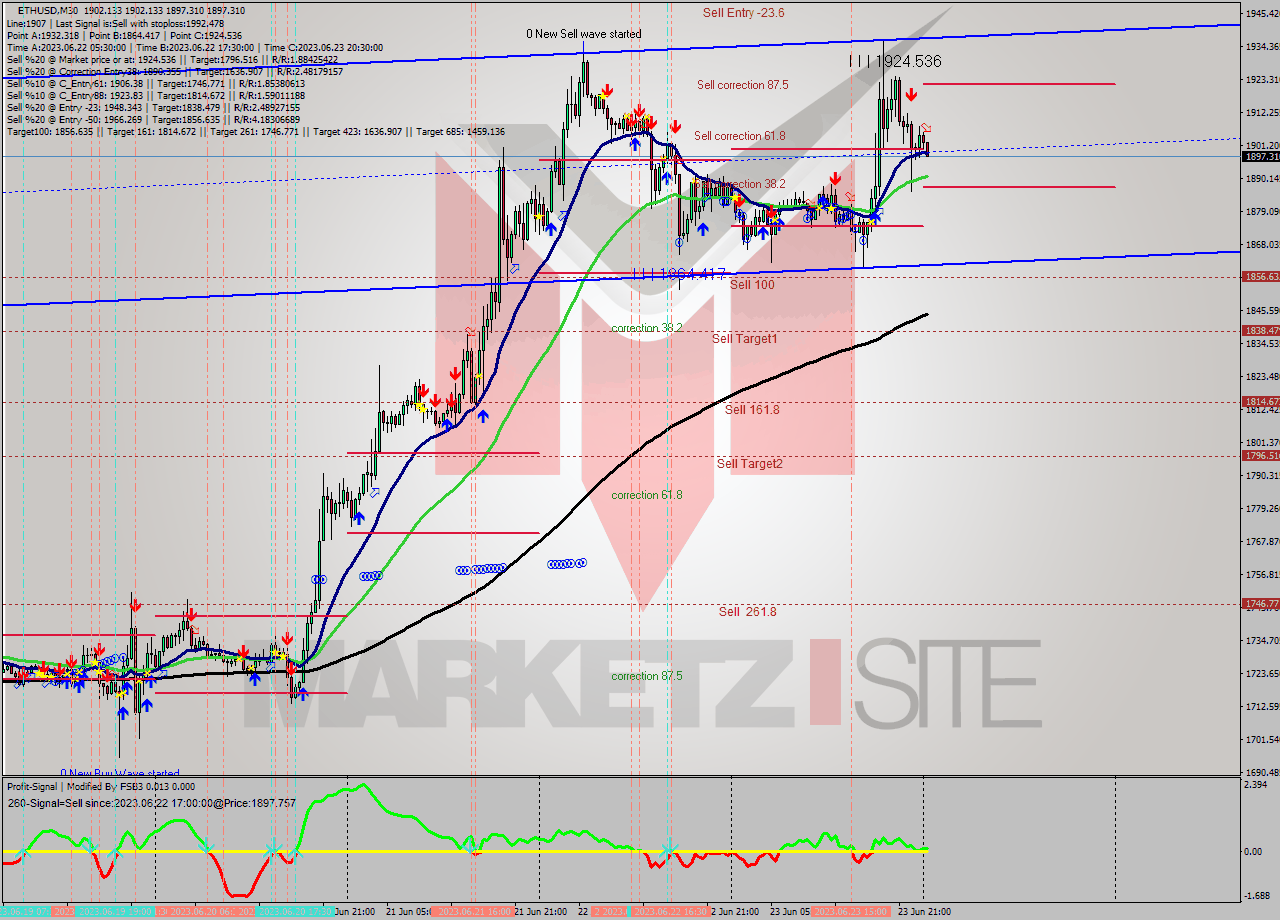
Task: Click the 'Sell 161.8' level label
Action: click(752, 410)
